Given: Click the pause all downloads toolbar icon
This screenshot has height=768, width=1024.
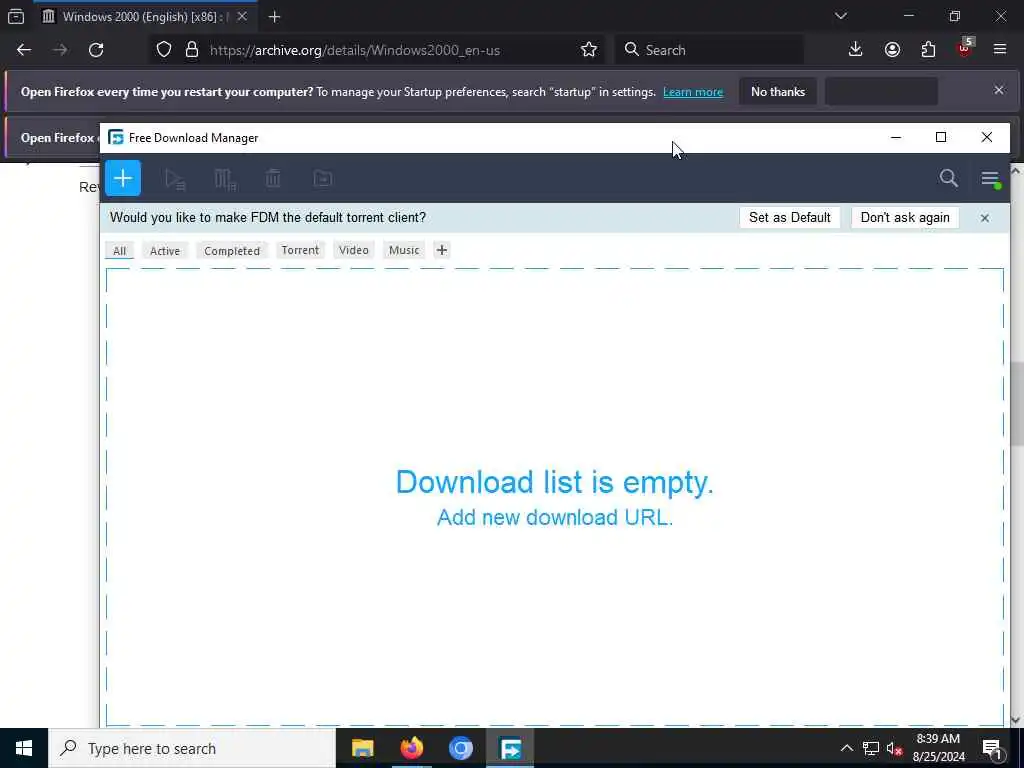Looking at the screenshot, I should coord(225,178).
